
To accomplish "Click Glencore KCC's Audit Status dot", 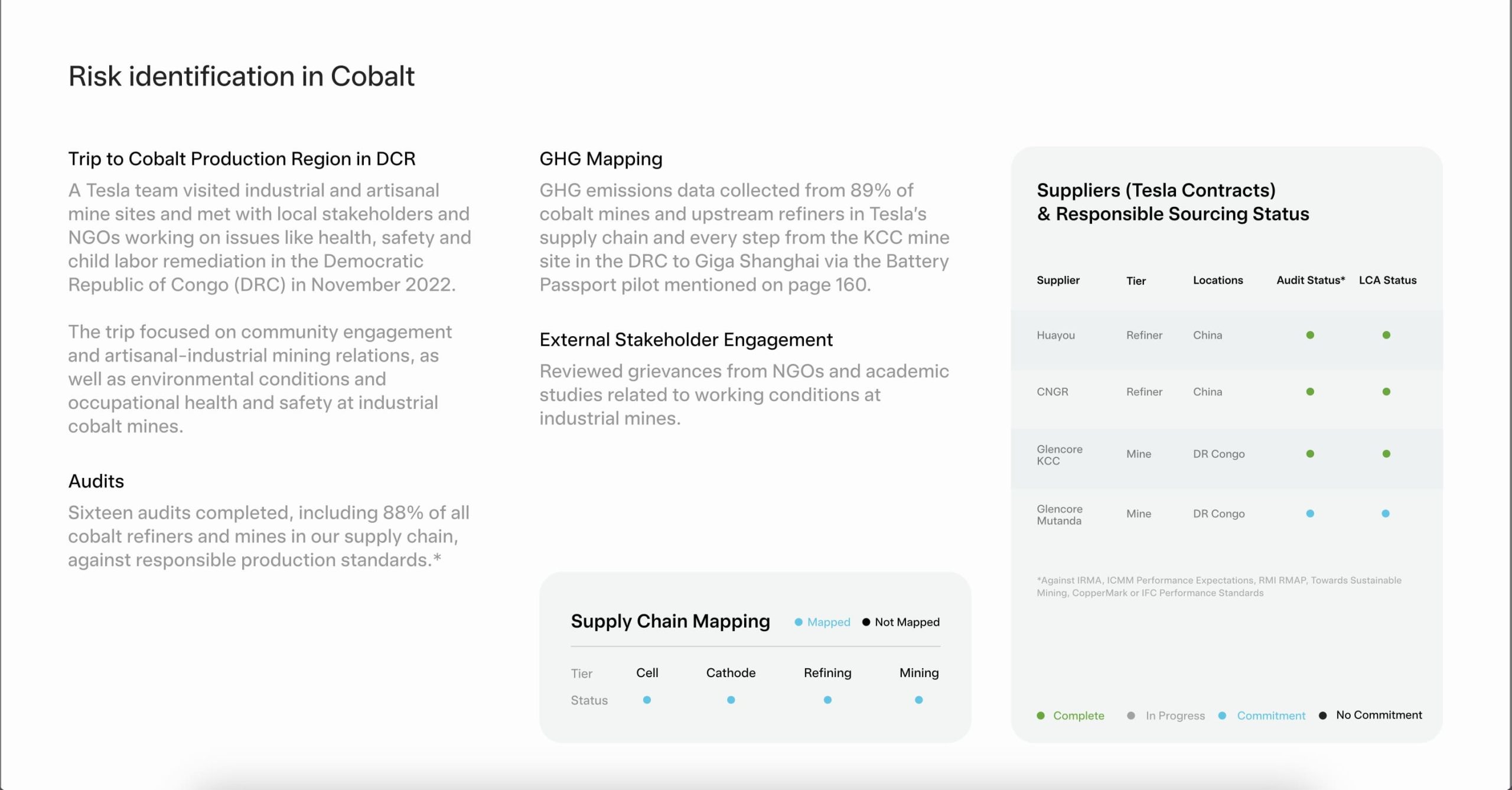I will tap(1310, 454).
